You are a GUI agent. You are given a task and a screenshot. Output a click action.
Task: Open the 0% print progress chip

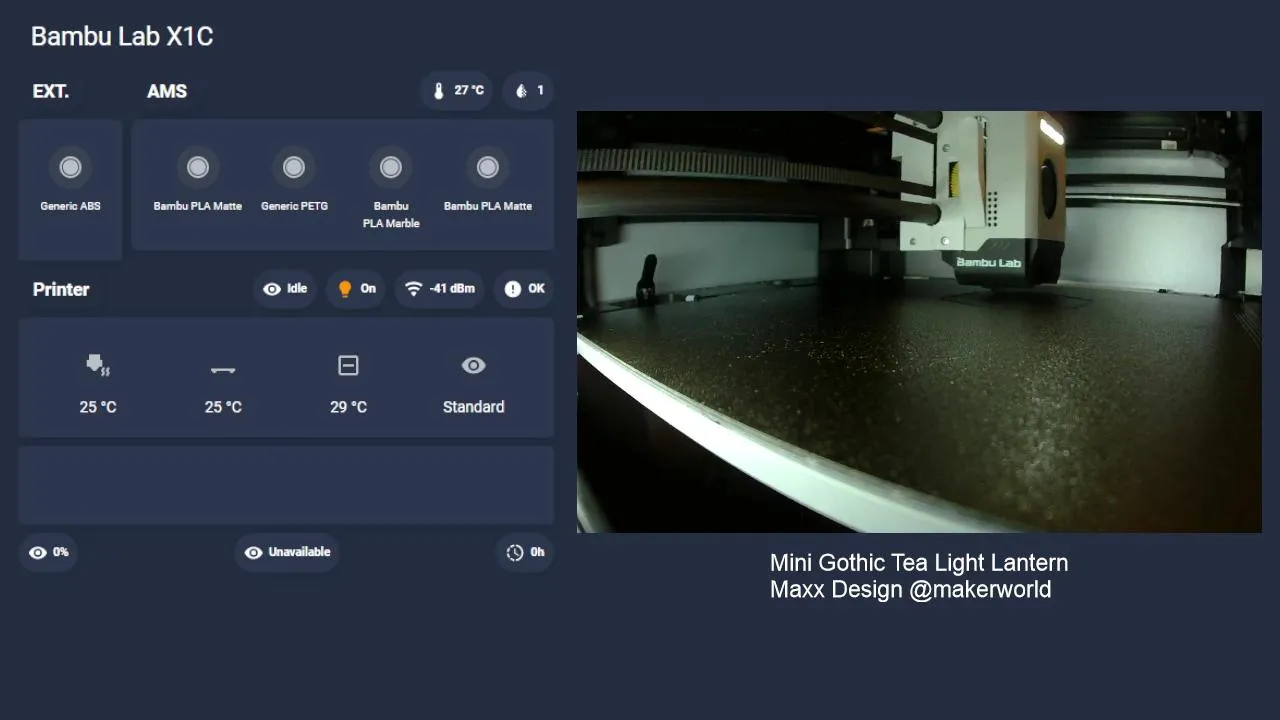[x=48, y=552]
